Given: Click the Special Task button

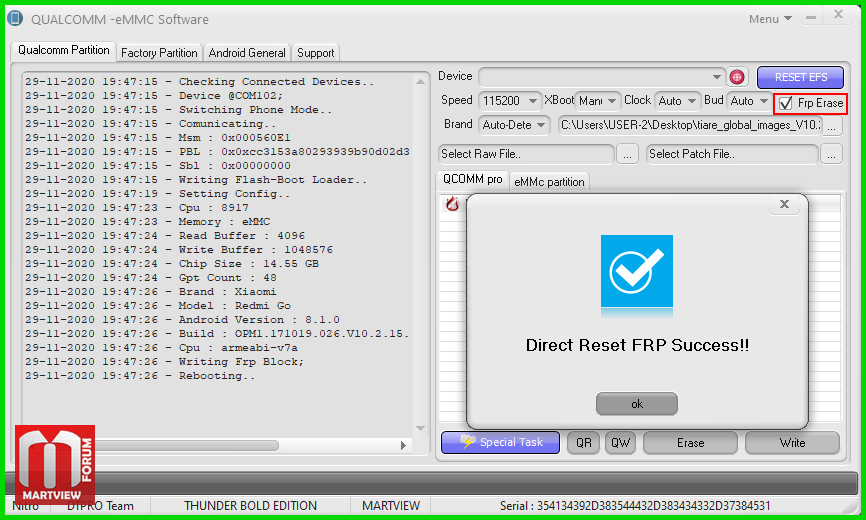Looking at the screenshot, I should click(x=500, y=442).
